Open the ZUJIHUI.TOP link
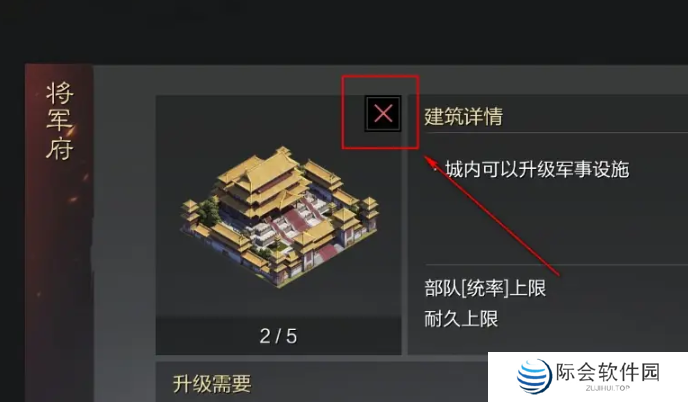688x402 pixels. [x=608, y=388]
